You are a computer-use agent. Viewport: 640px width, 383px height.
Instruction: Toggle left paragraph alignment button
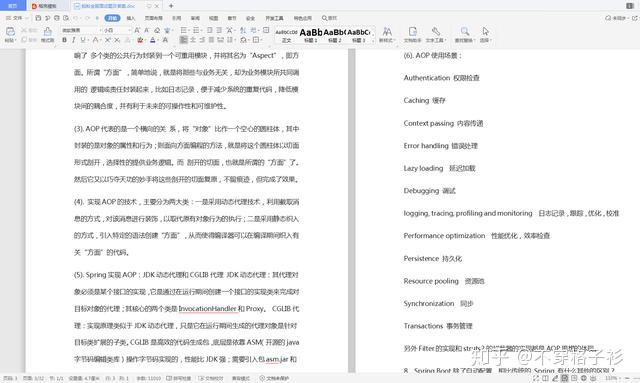pyautogui.click(x=184, y=40)
